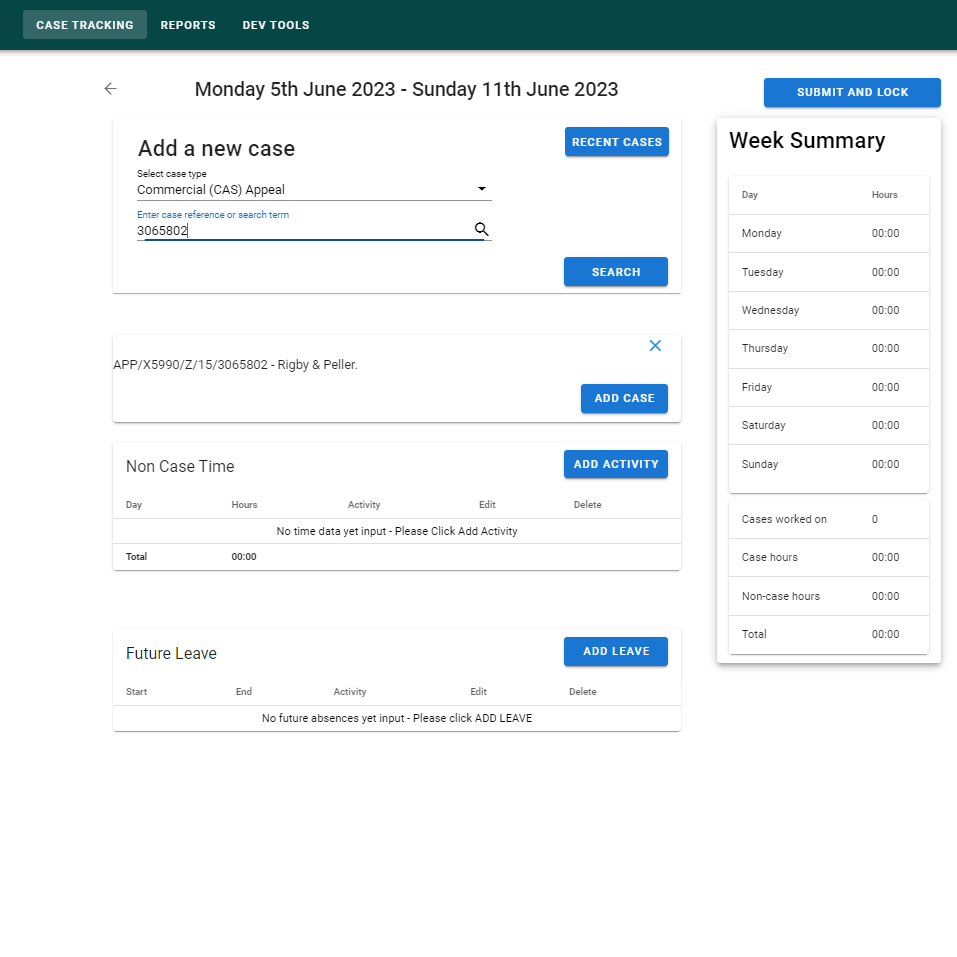
Task: Show Recent Cases
Action: pyautogui.click(x=616, y=142)
